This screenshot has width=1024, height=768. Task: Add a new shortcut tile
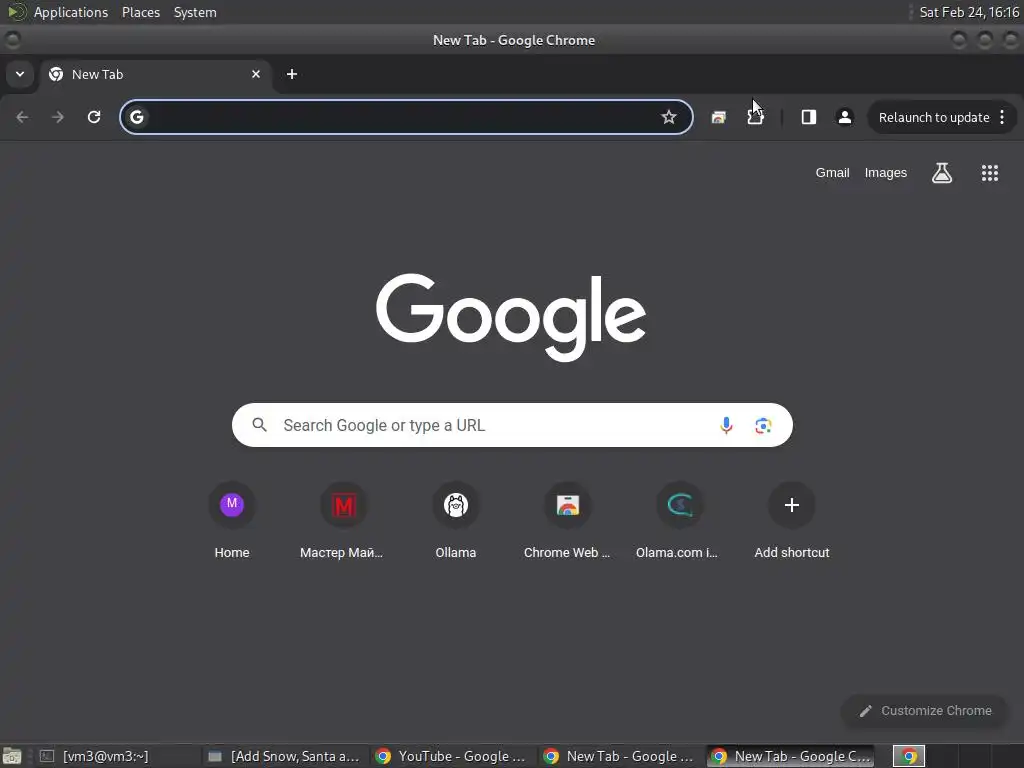[x=792, y=520]
